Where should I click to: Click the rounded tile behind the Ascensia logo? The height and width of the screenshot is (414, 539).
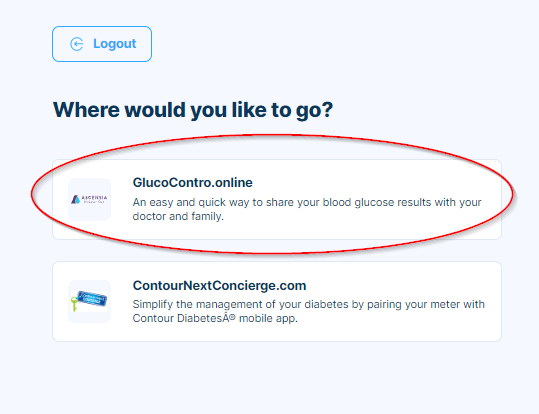(x=89, y=199)
